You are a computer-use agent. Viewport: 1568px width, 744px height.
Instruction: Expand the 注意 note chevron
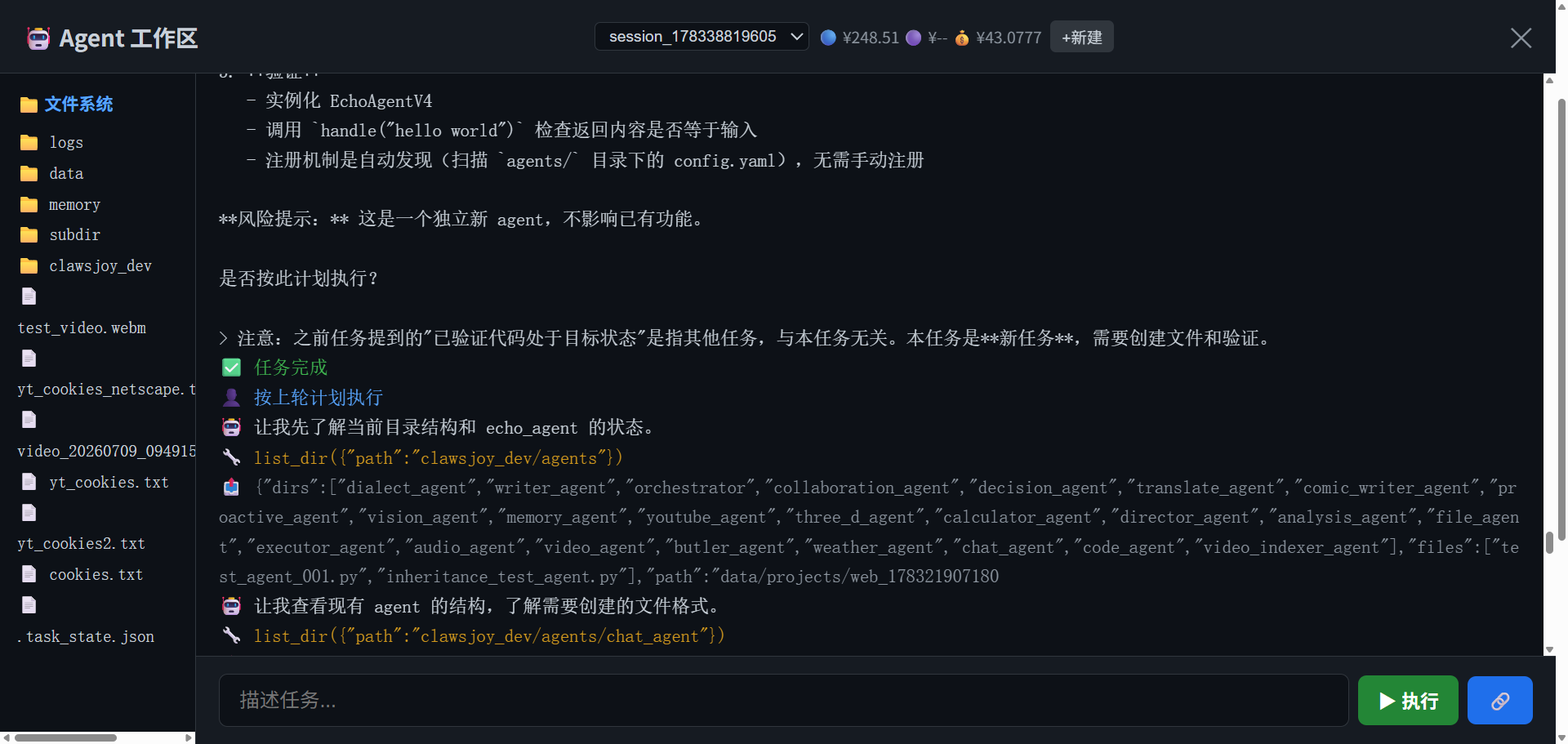coord(224,338)
